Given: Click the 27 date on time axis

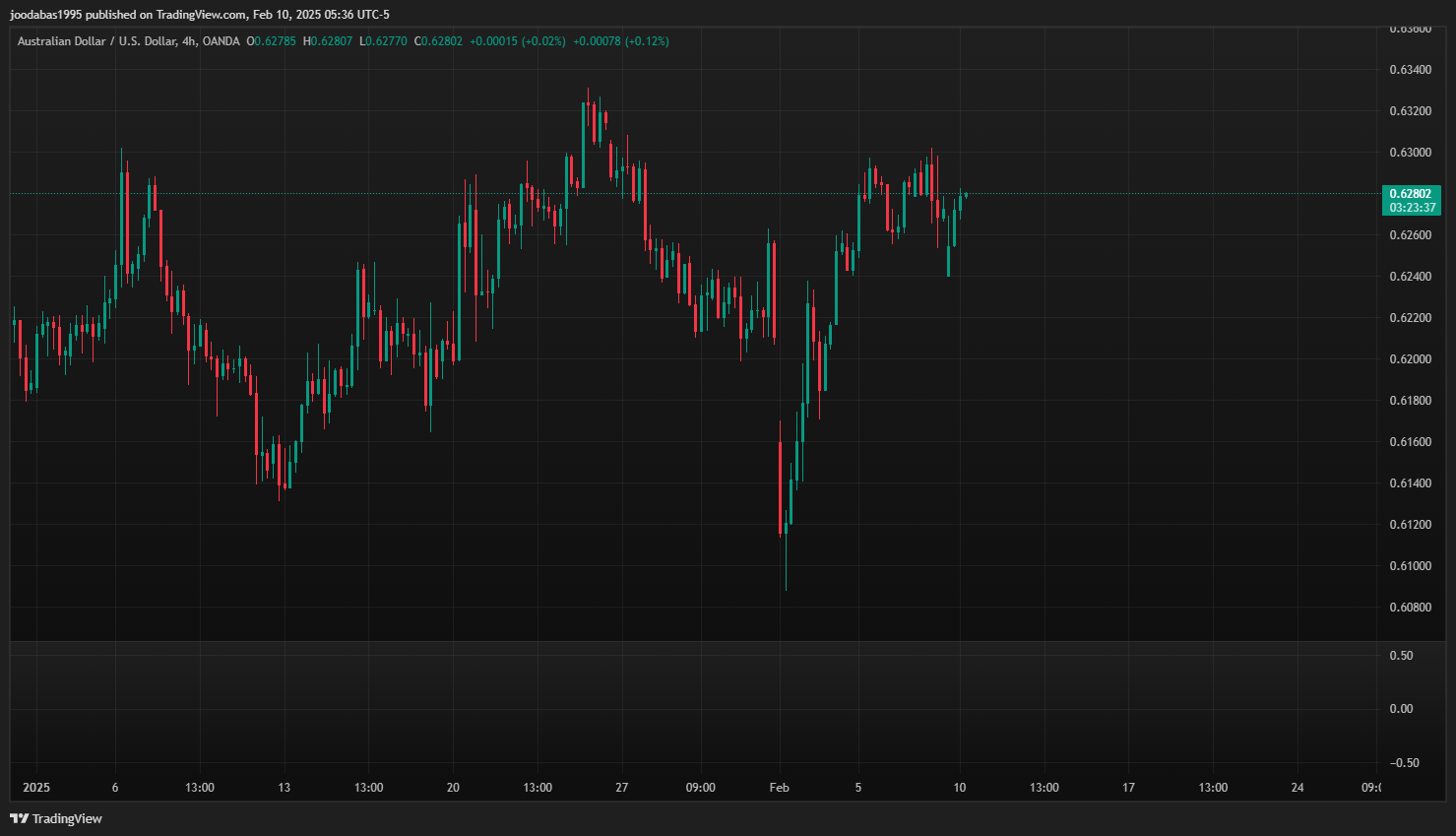Looking at the screenshot, I should (x=621, y=788).
